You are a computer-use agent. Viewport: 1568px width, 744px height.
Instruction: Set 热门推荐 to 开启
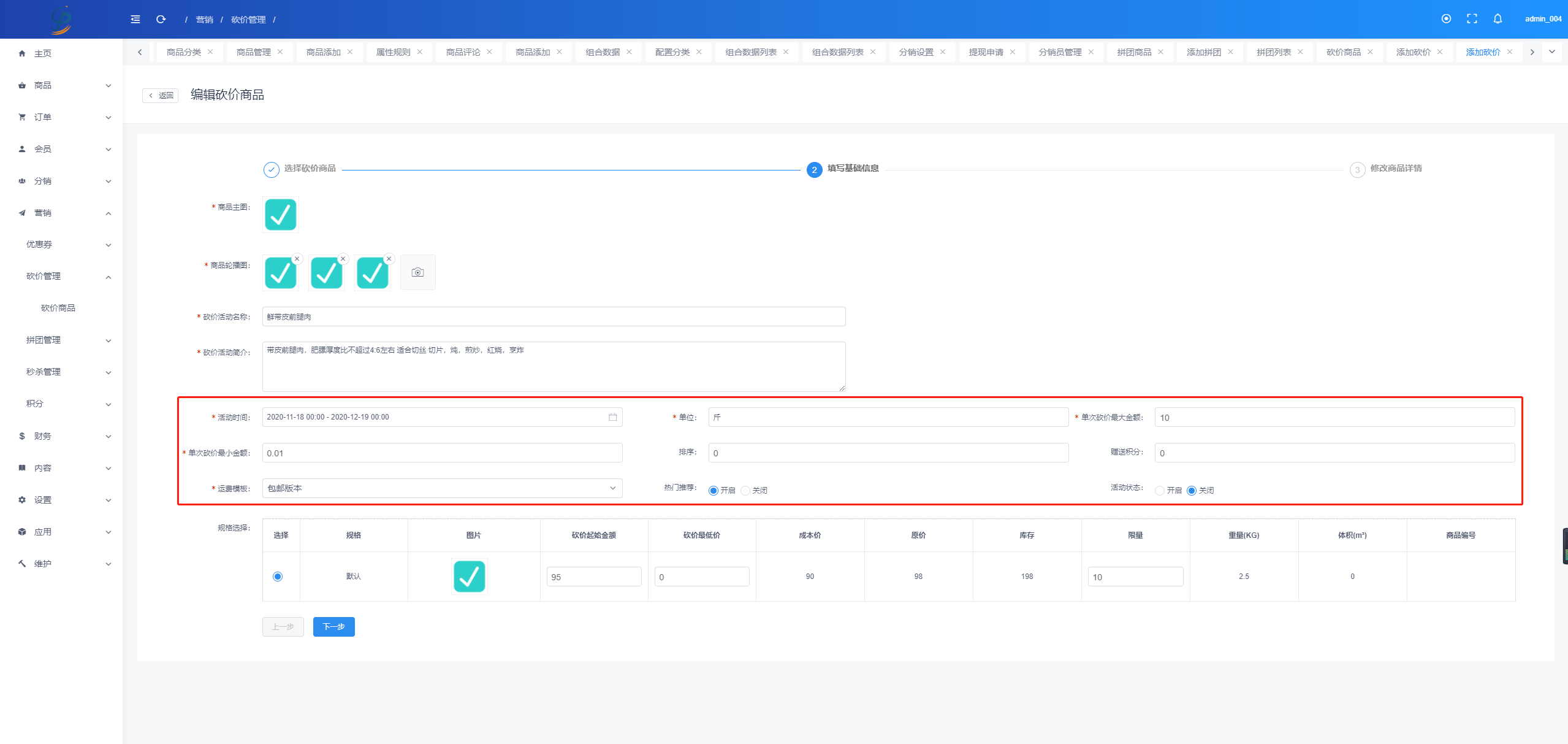pos(714,491)
